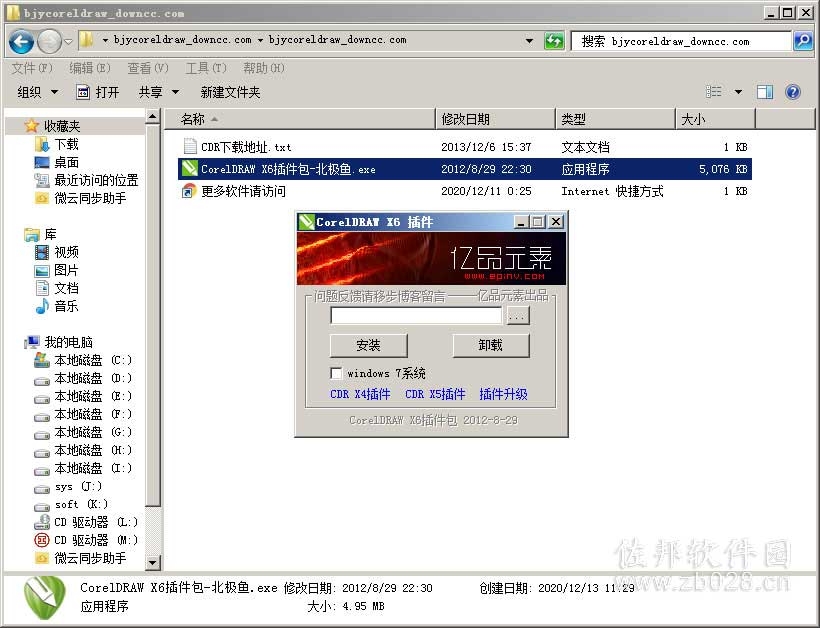
Task: Sort by the 大小 column header
Action: click(x=715, y=119)
